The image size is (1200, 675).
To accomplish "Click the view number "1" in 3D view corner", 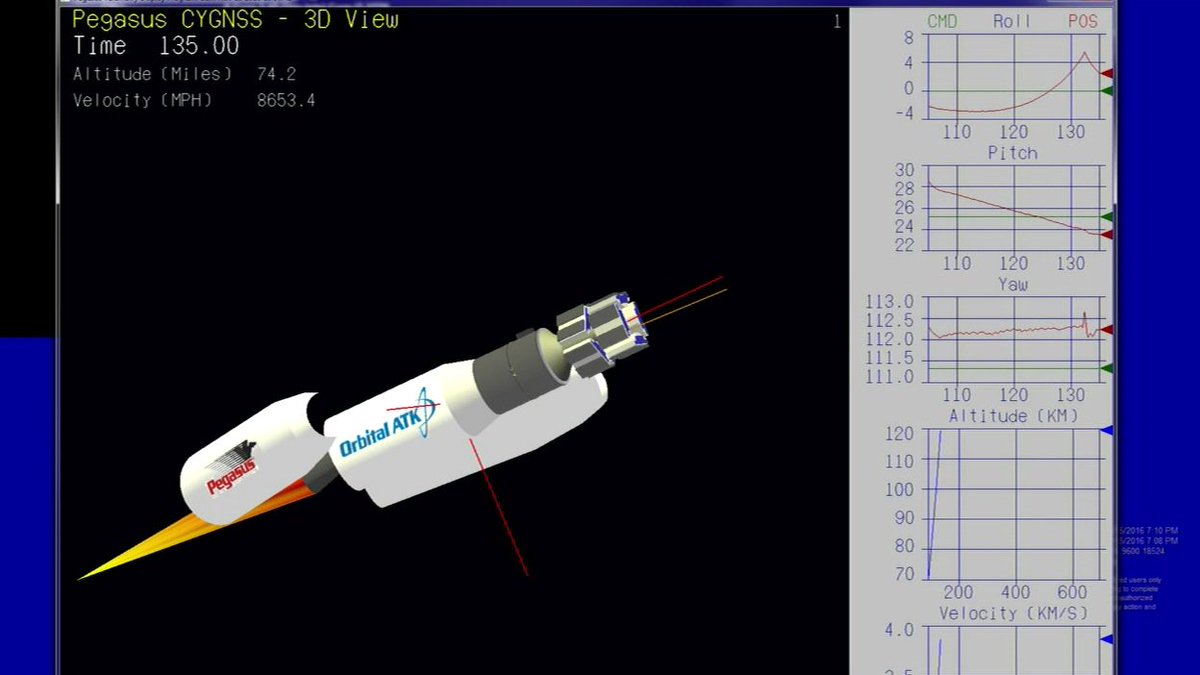I will pyautogui.click(x=837, y=22).
